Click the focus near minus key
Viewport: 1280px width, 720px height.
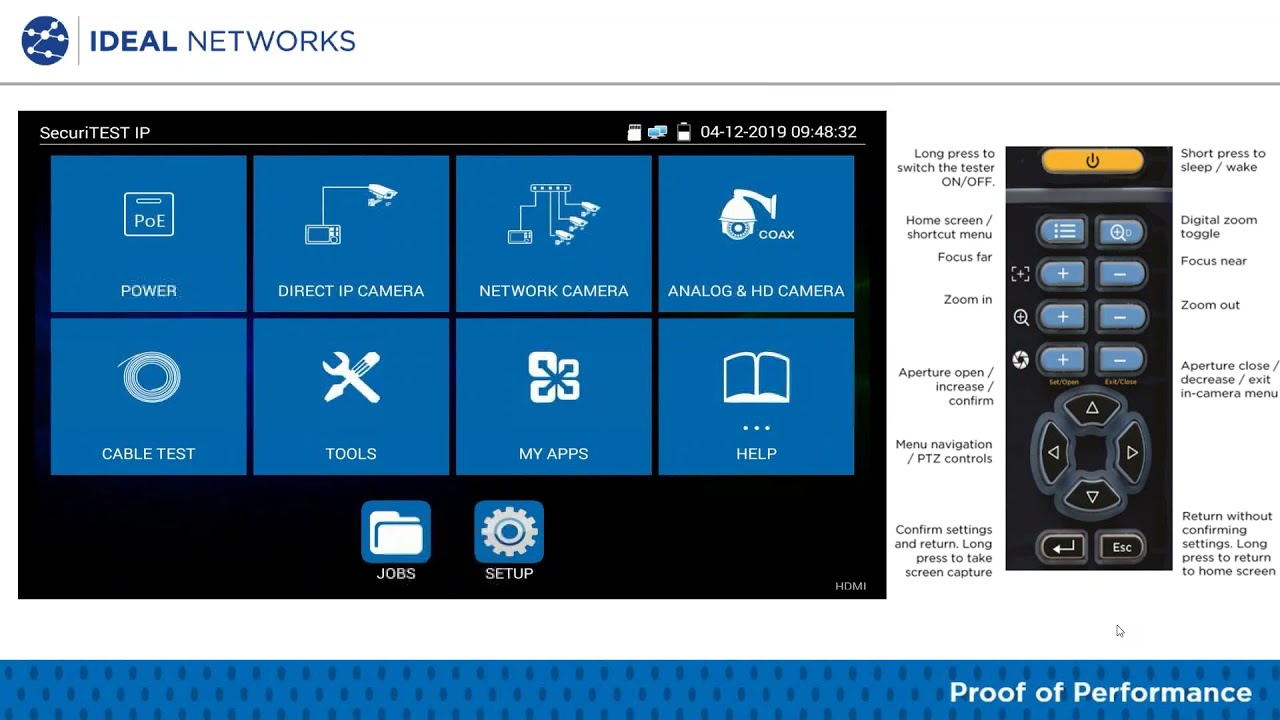(x=1120, y=274)
